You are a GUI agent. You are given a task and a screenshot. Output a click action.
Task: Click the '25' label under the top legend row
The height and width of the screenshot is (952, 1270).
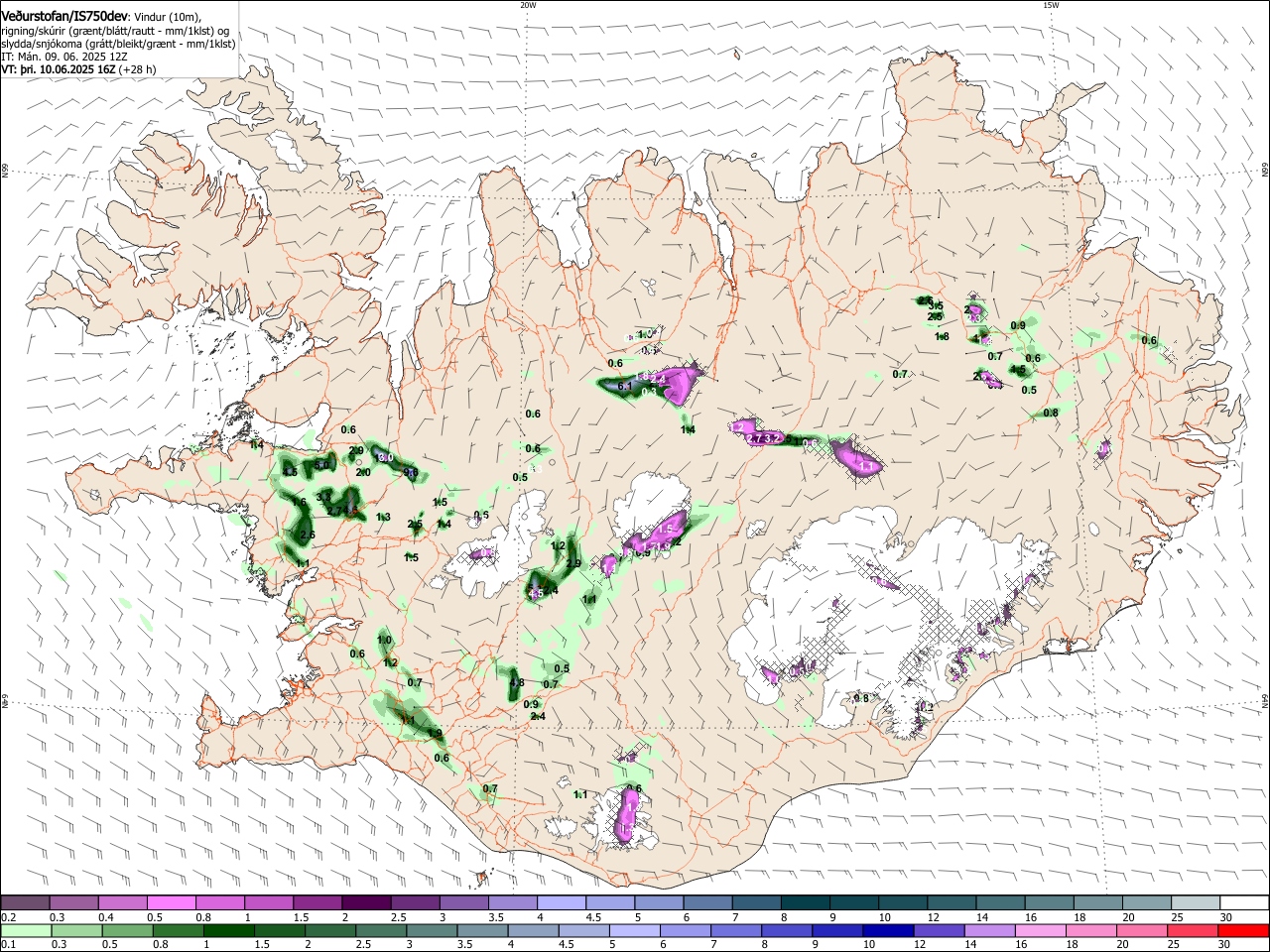tap(1177, 917)
